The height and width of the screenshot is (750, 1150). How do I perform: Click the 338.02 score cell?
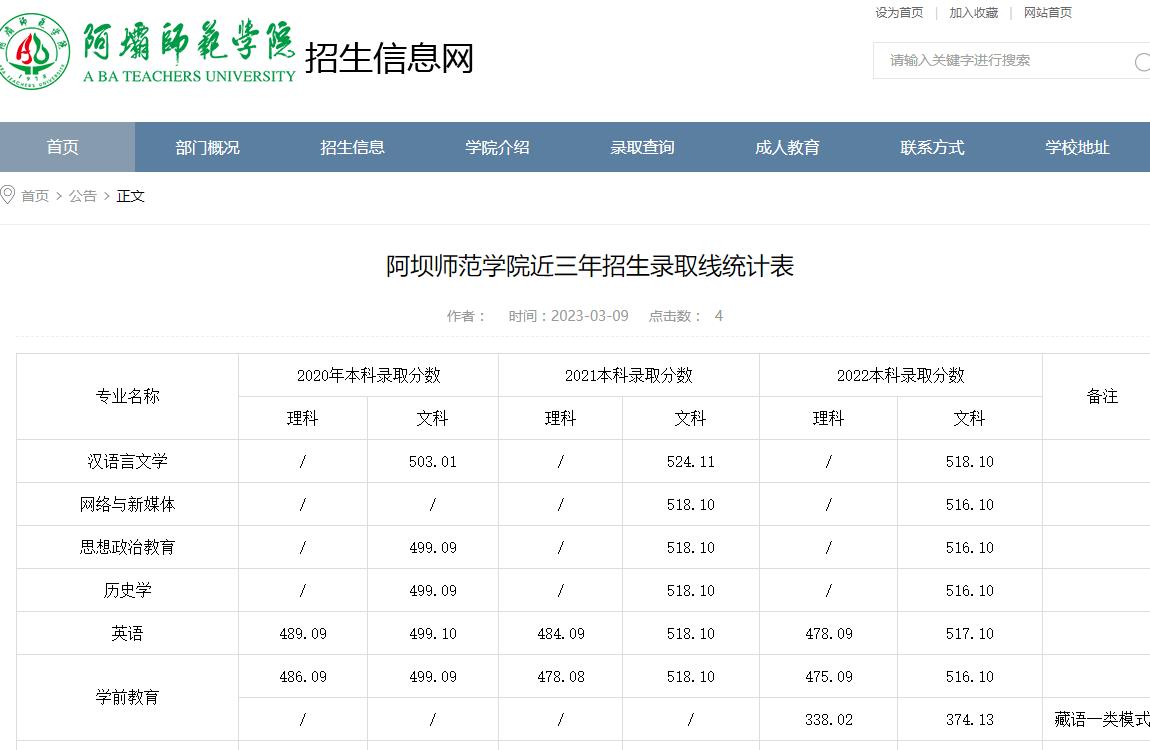(829, 720)
